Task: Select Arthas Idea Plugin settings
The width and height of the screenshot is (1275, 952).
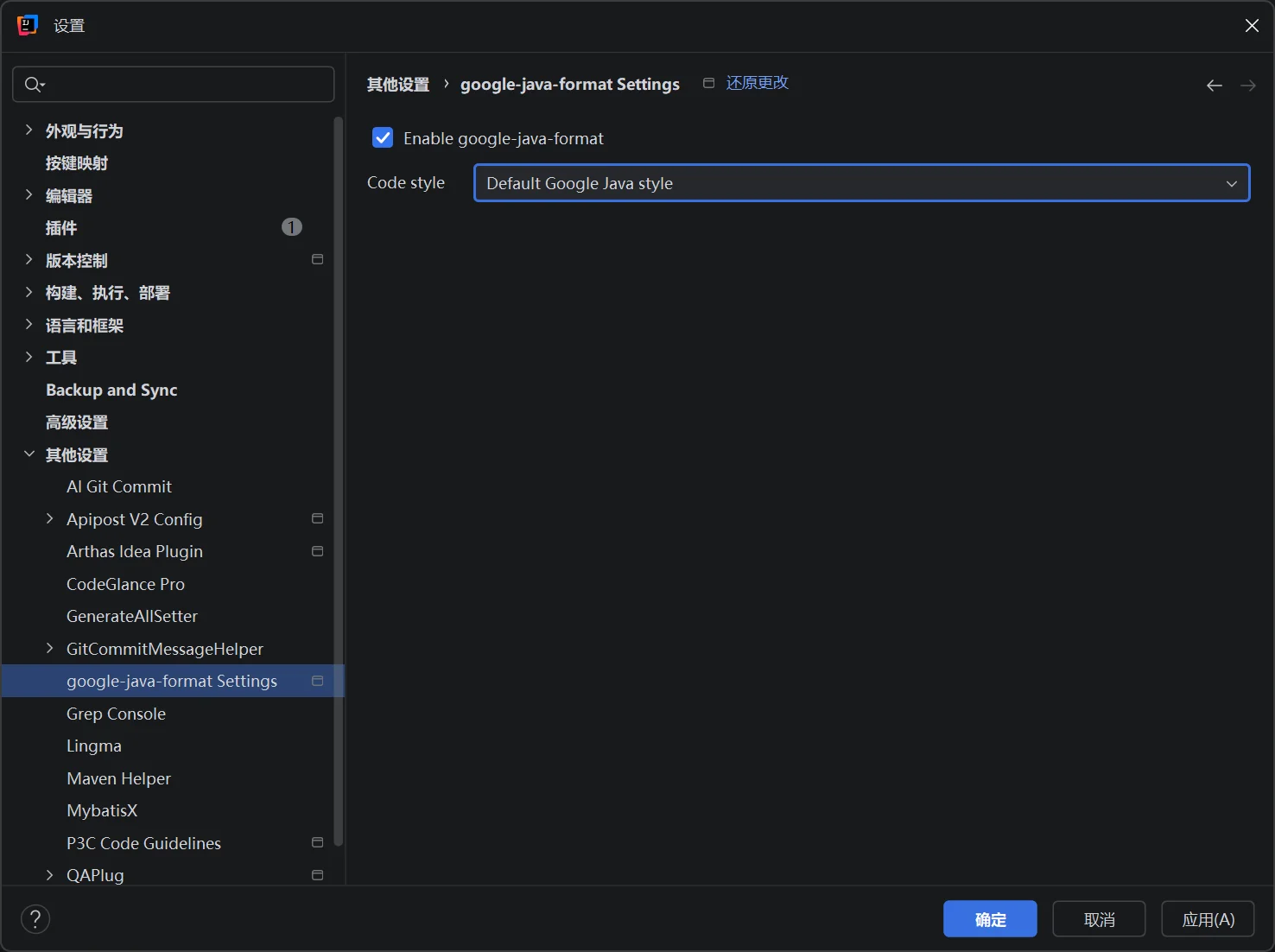Action: (135, 551)
